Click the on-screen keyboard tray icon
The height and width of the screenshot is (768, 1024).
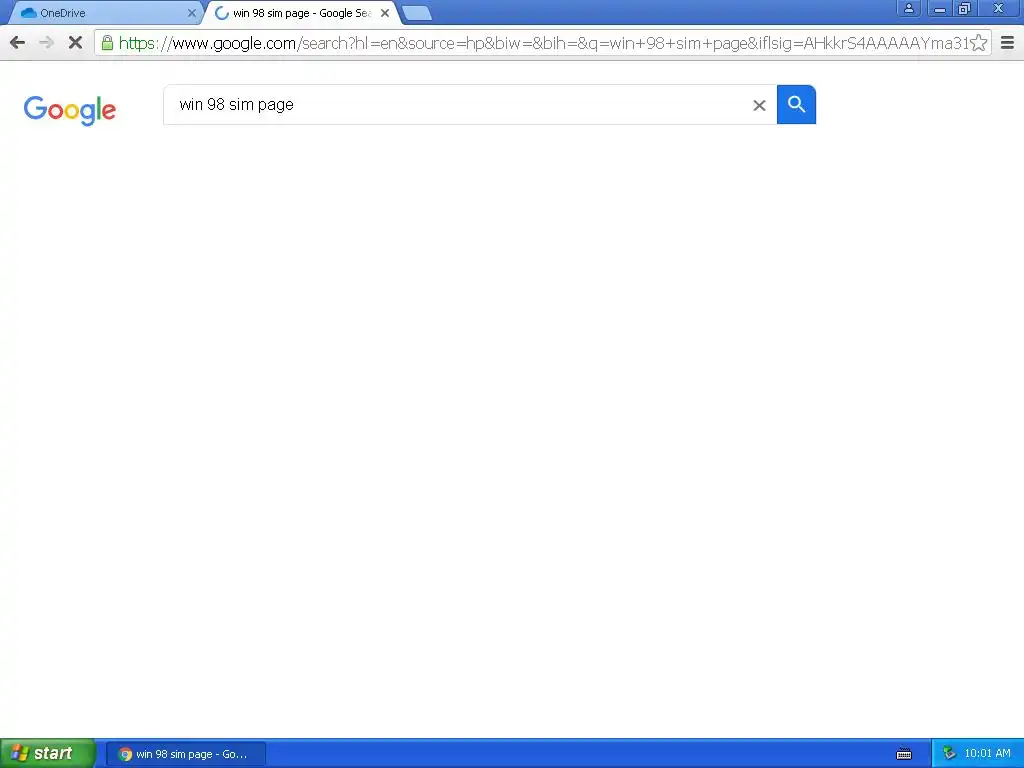click(x=904, y=754)
